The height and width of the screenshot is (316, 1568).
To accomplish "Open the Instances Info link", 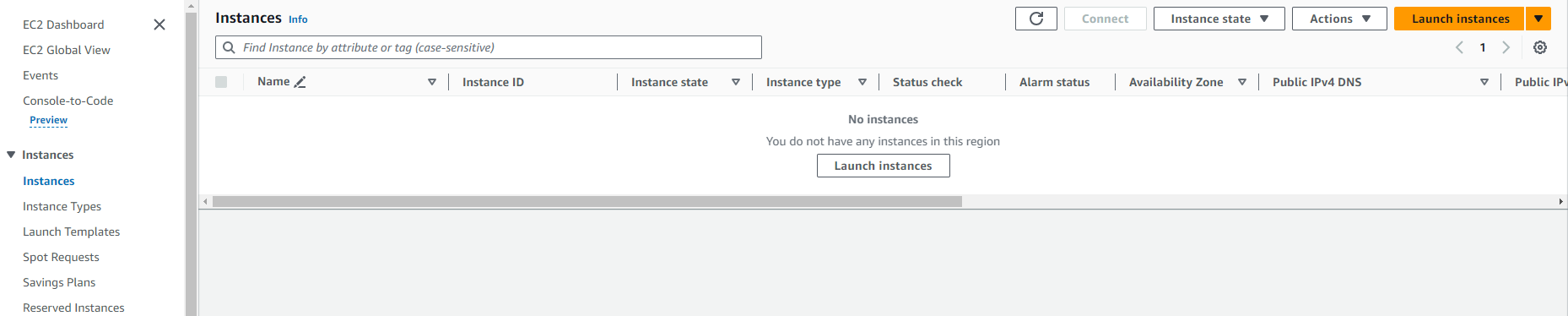I will click(298, 19).
